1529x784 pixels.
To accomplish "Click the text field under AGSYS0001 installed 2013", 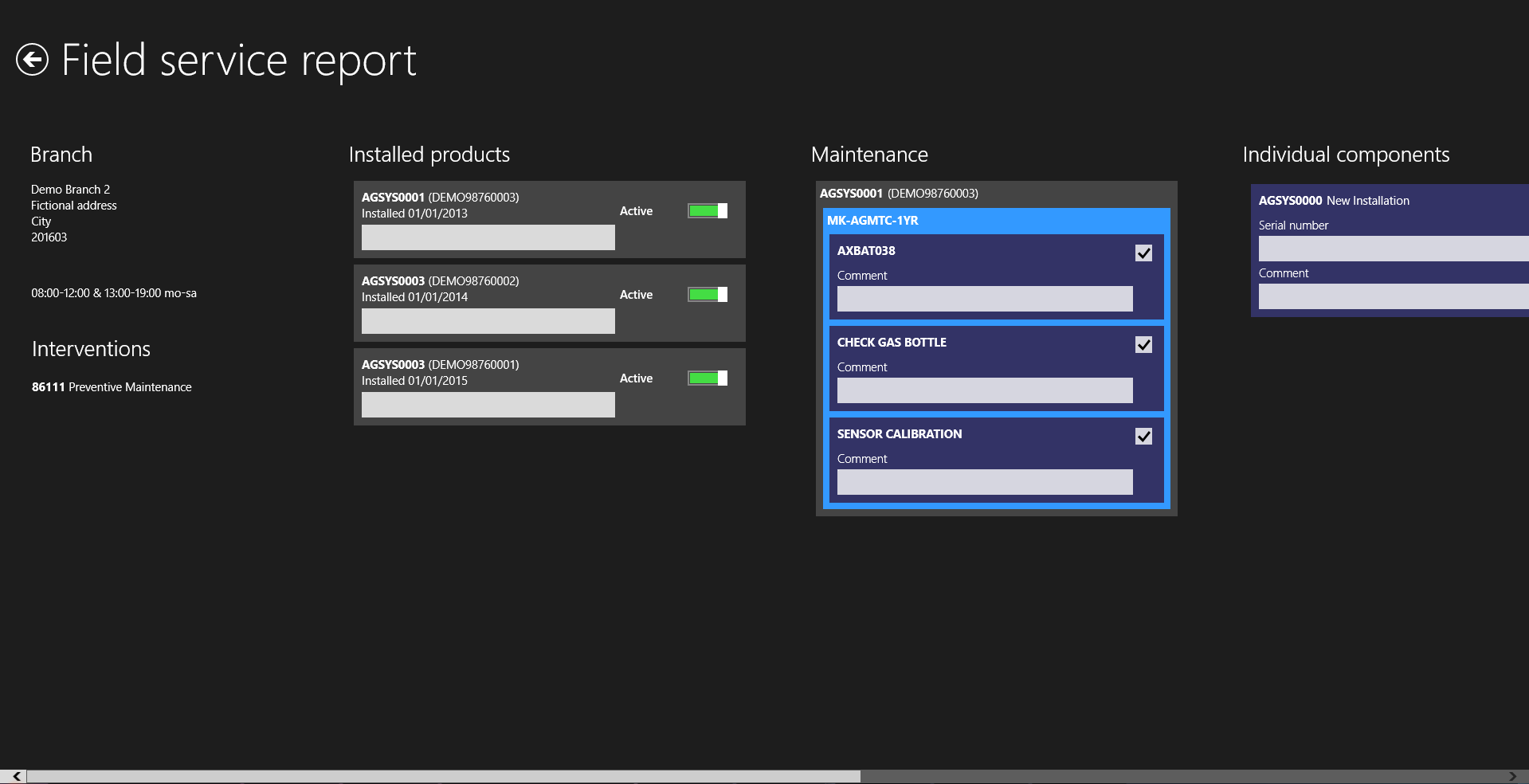I will 488,237.
